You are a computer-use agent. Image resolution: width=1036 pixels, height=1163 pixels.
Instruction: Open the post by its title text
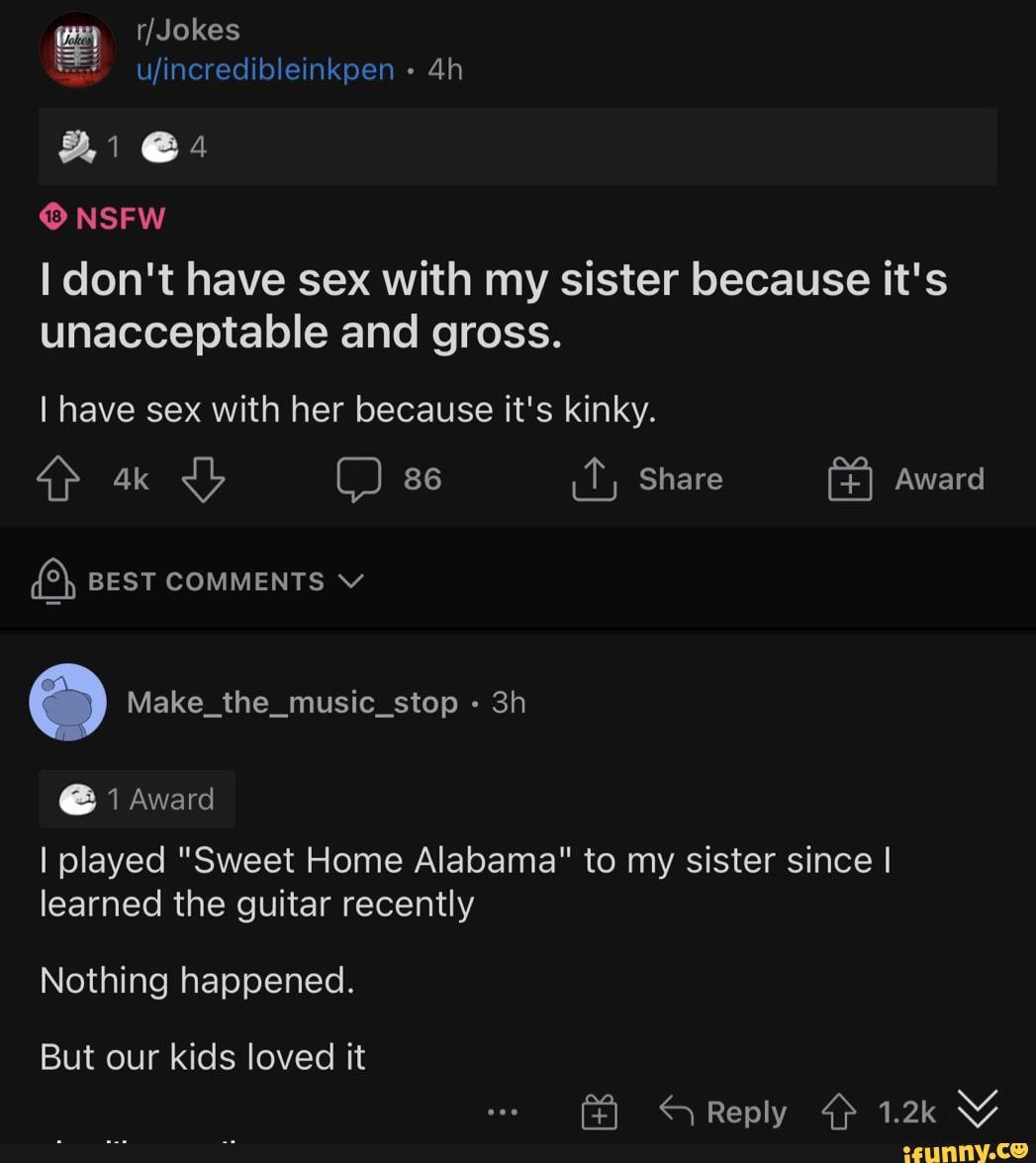coord(493,305)
